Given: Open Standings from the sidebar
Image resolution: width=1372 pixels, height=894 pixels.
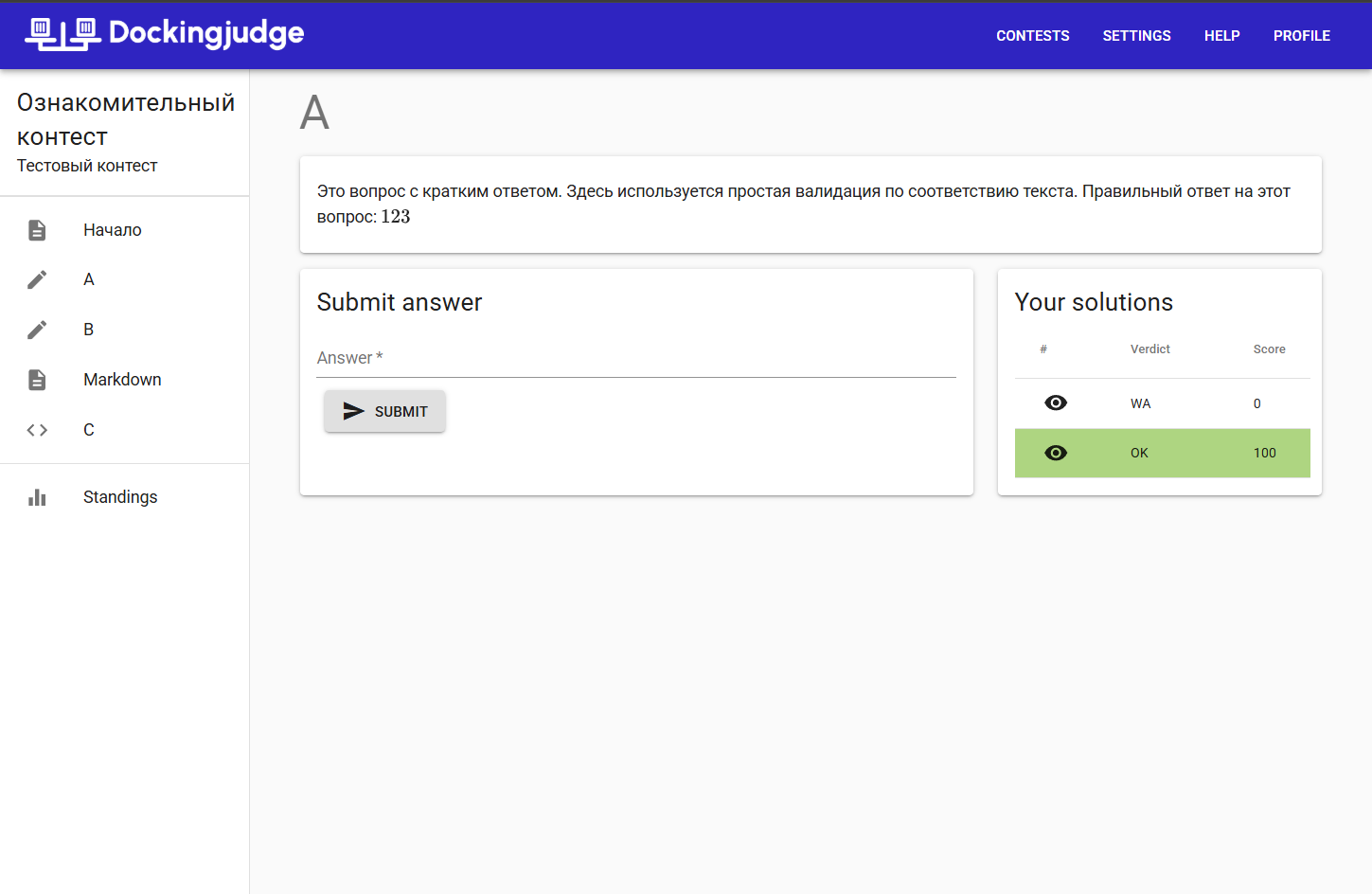Looking at the screenshot, I should [120, 497].
